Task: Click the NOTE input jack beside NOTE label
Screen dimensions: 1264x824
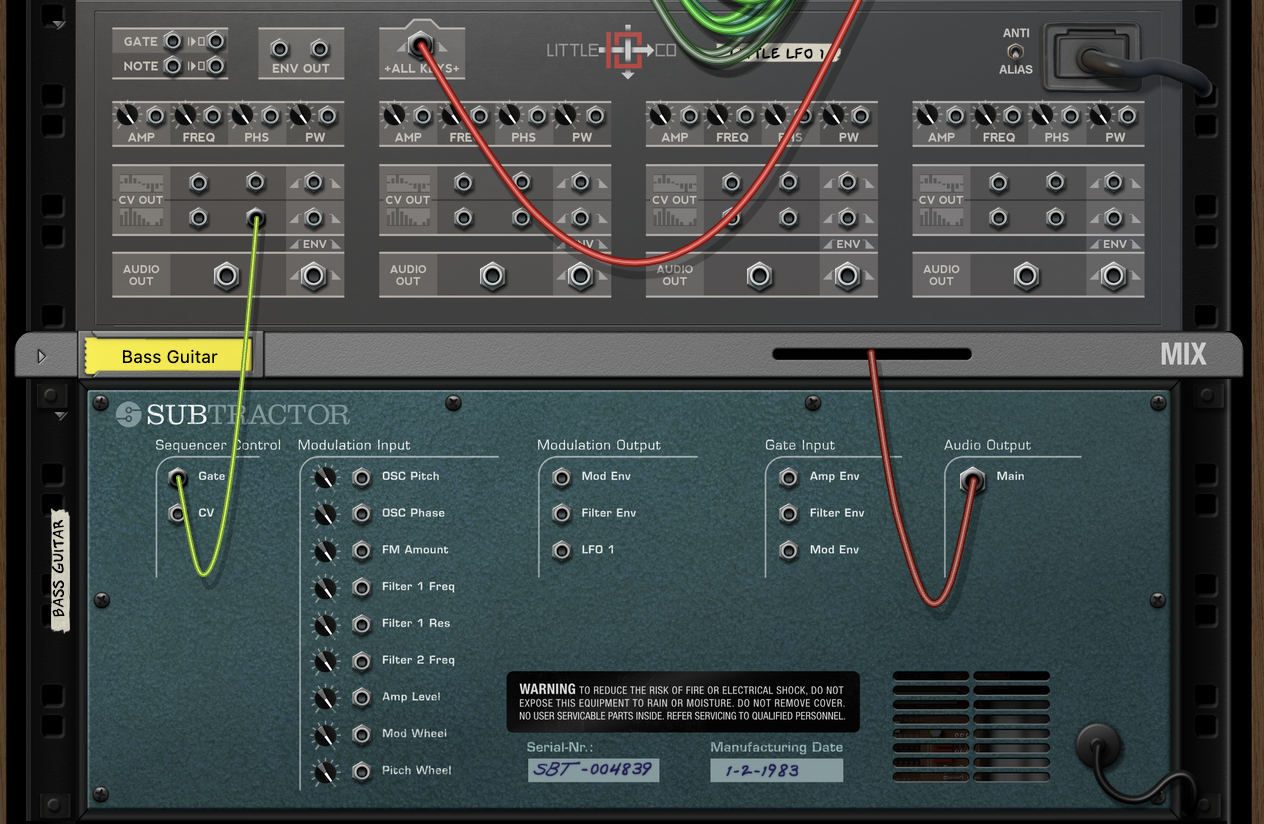Action: click(x=173, y=66)
